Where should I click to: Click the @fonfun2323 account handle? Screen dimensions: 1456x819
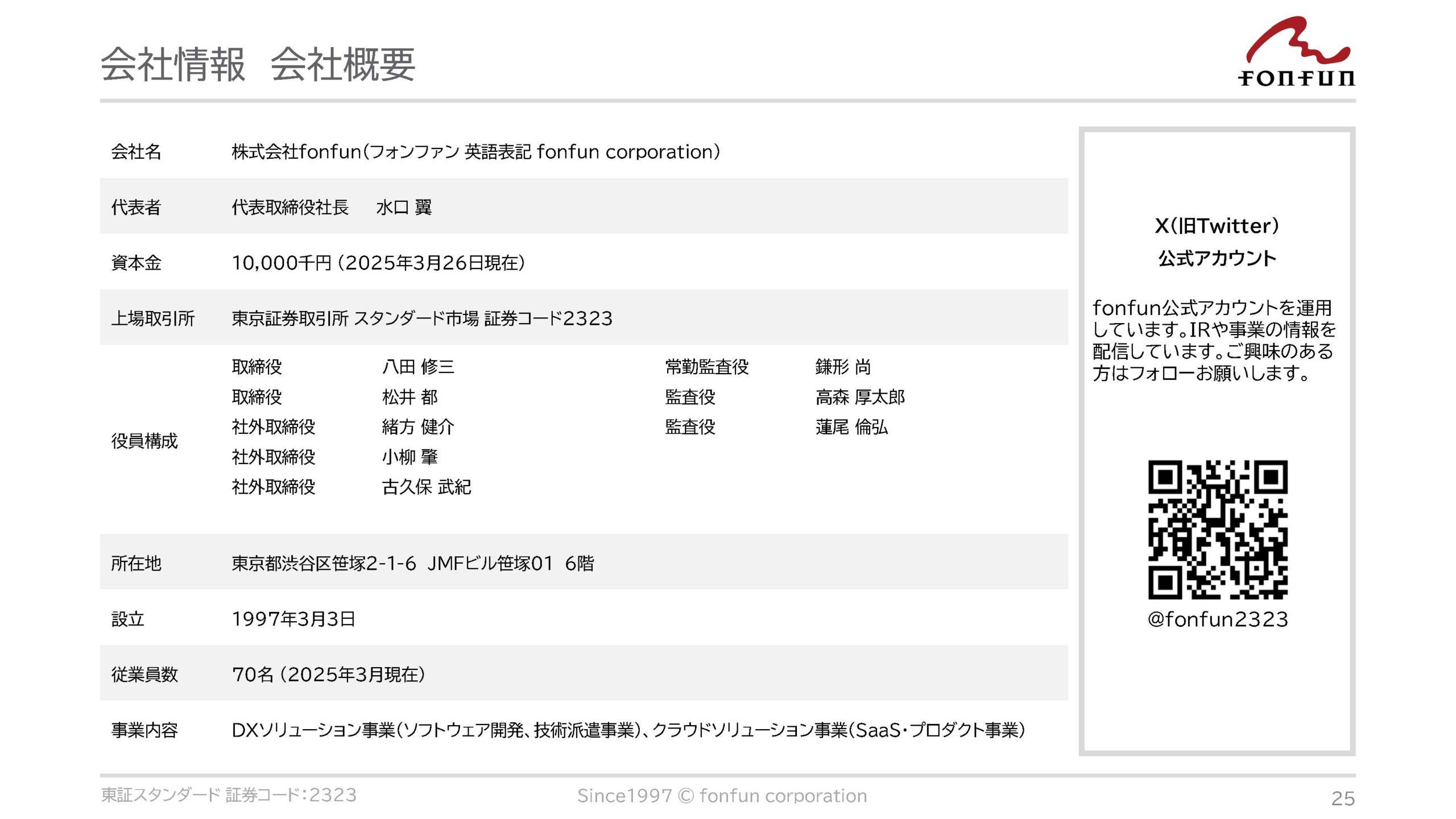point(1218,619)
